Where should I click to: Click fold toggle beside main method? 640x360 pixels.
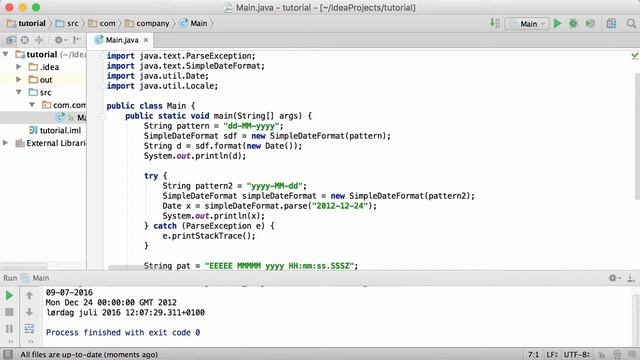tap(102, 116)
